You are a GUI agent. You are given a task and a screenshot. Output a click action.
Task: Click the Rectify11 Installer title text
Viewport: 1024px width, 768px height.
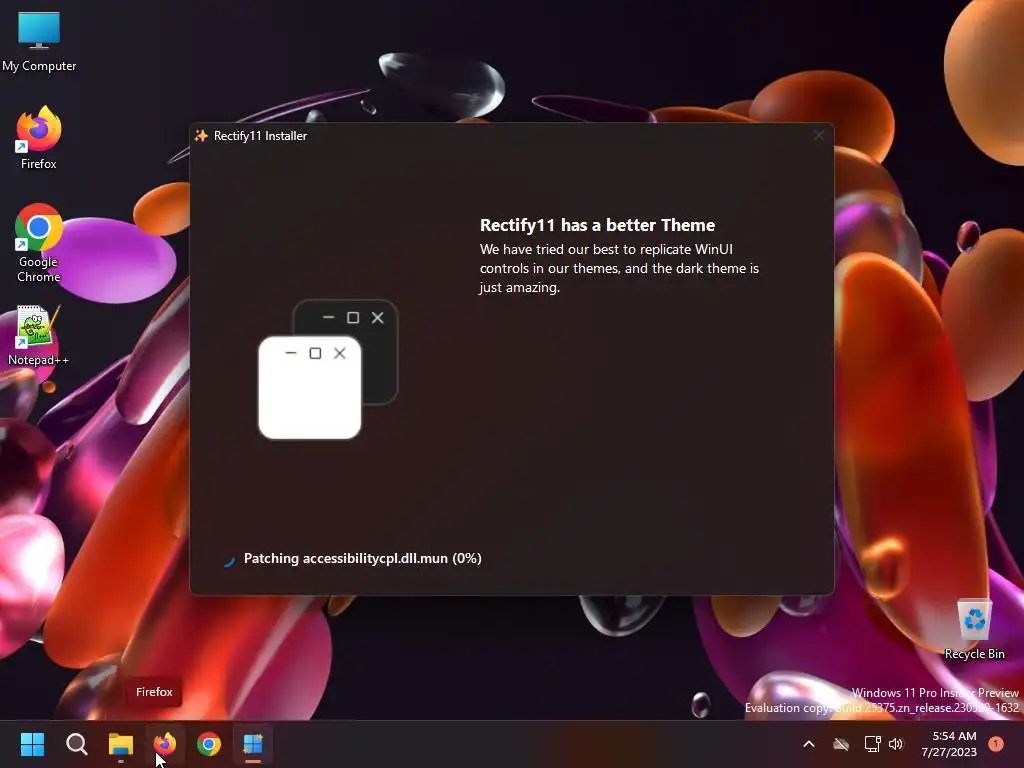point(260,136)
